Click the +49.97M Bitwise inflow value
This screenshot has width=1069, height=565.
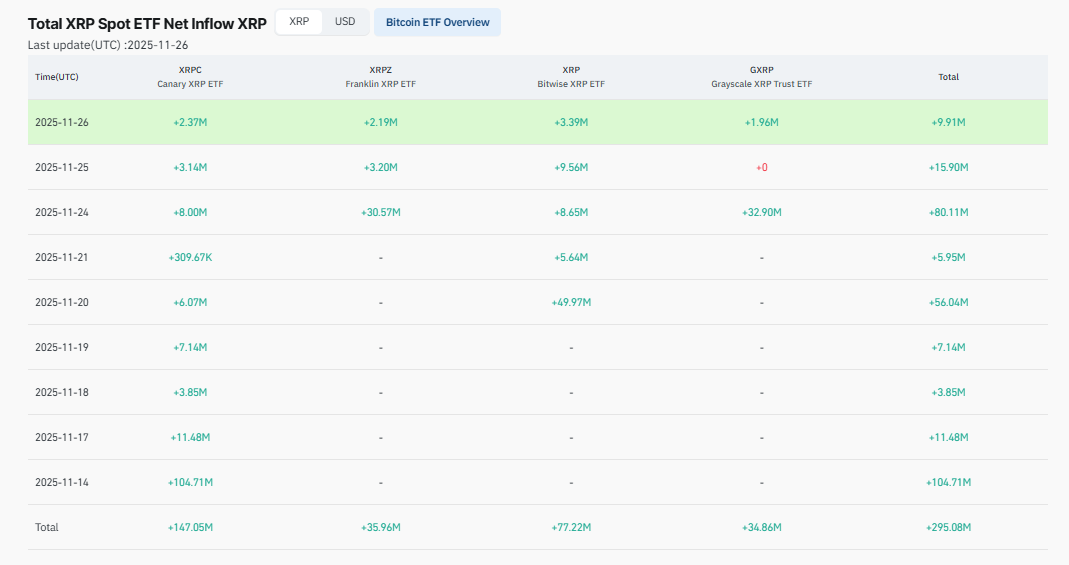[x=571, y=302]
